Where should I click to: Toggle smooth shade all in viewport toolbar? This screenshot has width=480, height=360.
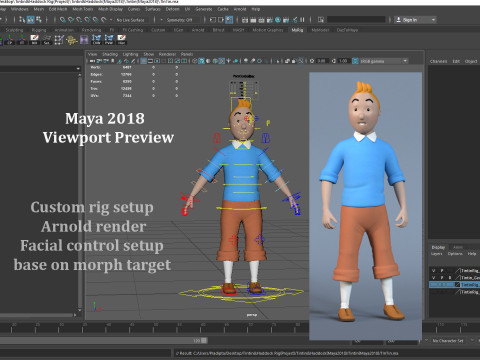201,61
